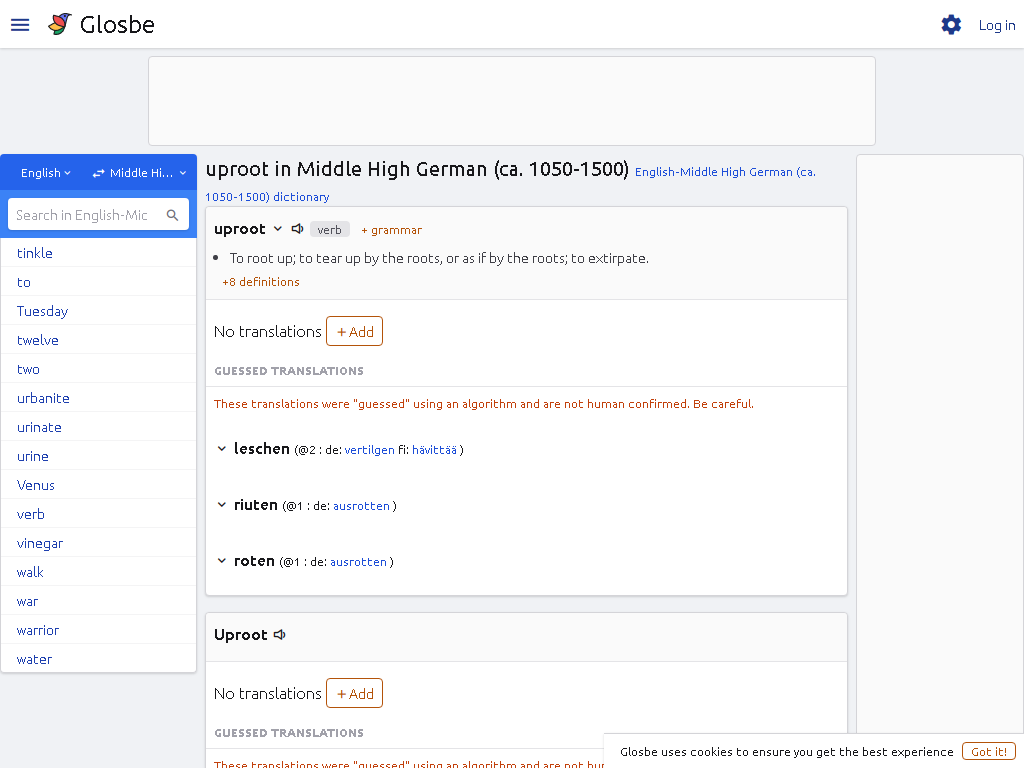Expand the riuten guessed translation
This screenshot has height=768, width=1024.
coord(222,505)
